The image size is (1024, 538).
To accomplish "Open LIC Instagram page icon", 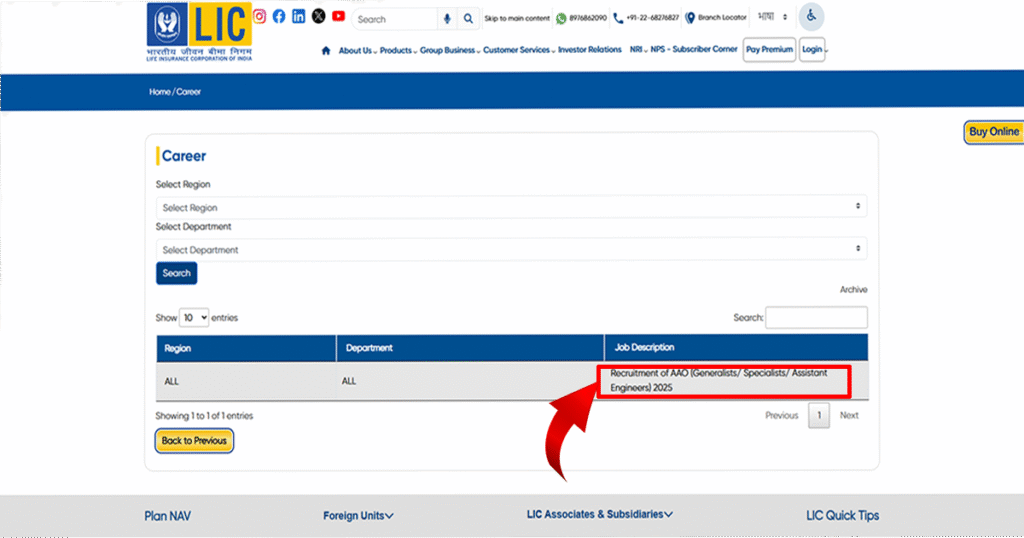I will pyautogui.click(x=259, y=16).
